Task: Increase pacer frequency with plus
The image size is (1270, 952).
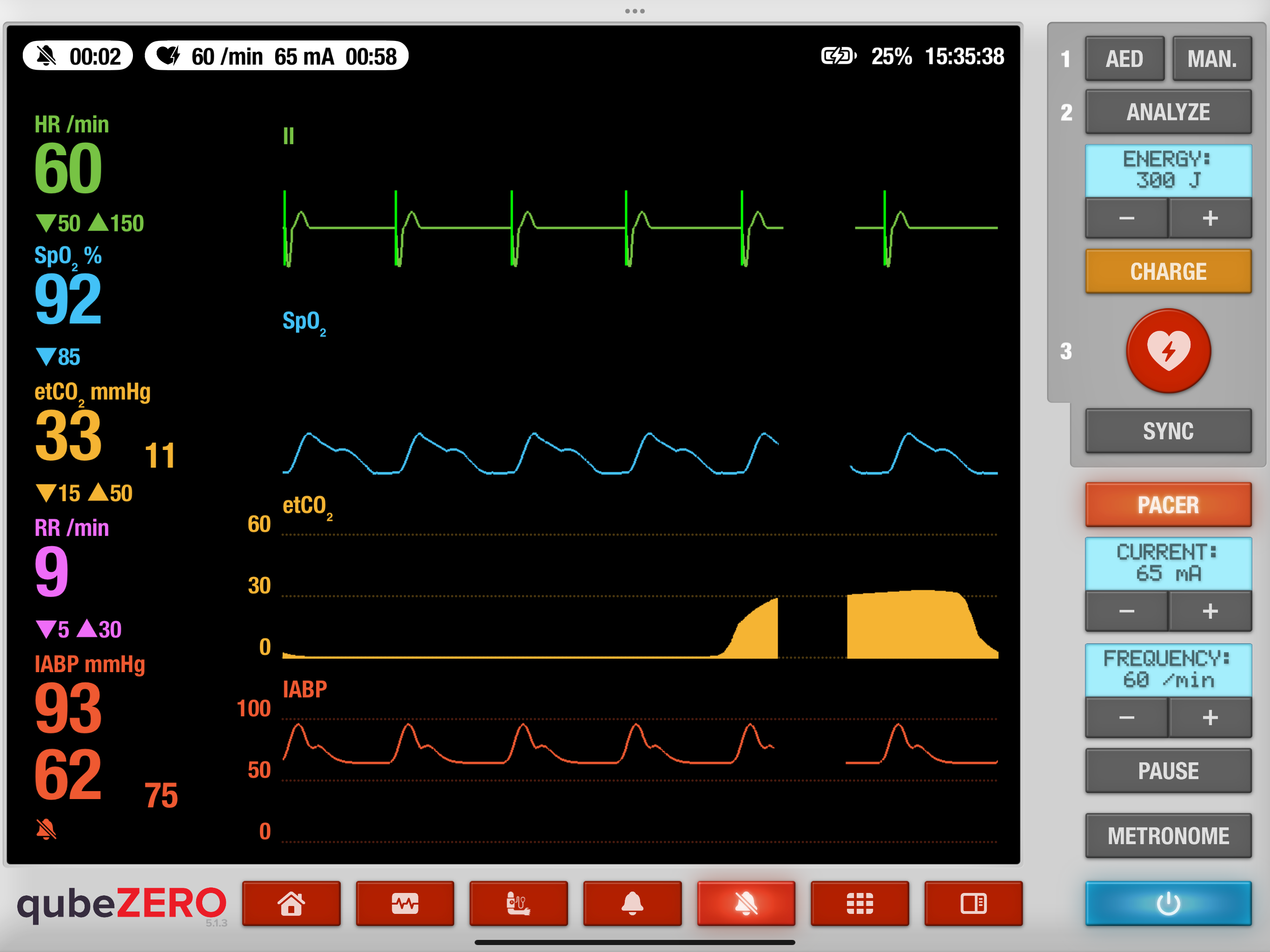Action: 1210,717
